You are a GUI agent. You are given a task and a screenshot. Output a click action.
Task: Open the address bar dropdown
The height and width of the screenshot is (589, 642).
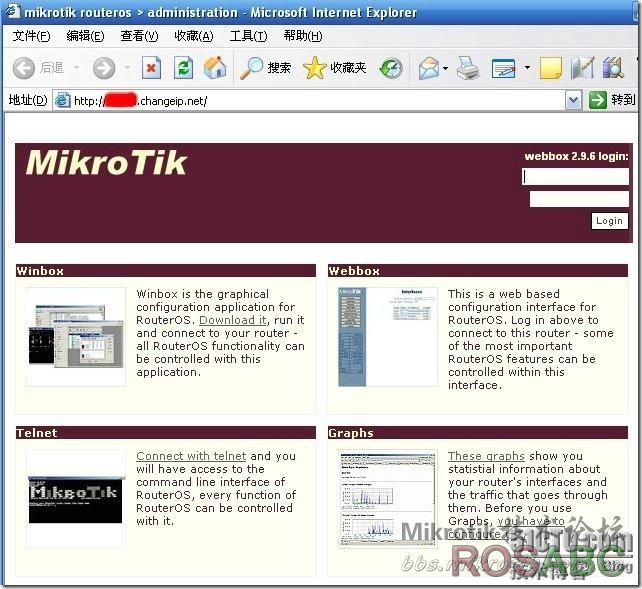click(x=573, y=100)
